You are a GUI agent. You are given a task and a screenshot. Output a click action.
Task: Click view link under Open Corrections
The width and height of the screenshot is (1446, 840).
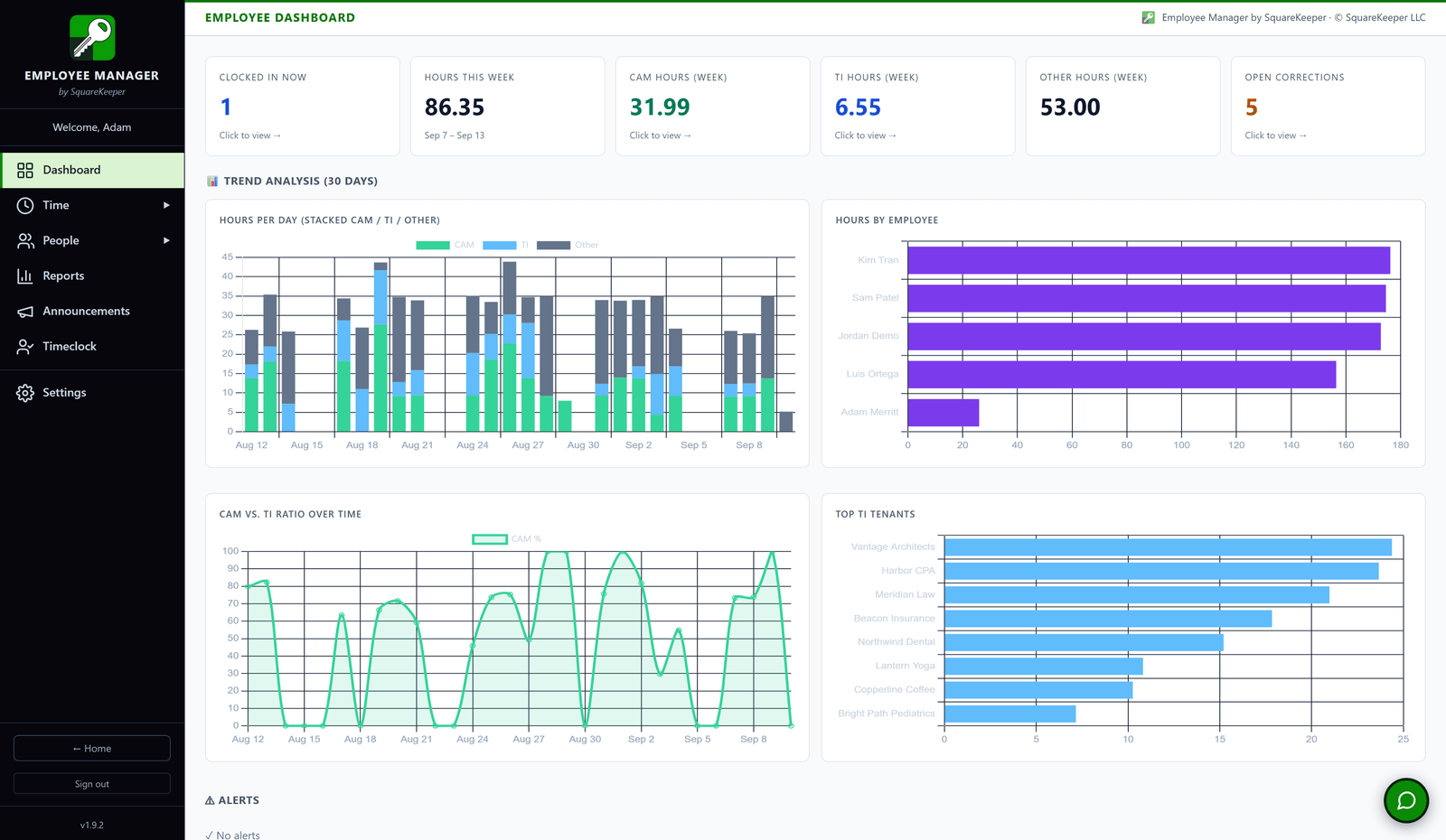point(1276,135)
